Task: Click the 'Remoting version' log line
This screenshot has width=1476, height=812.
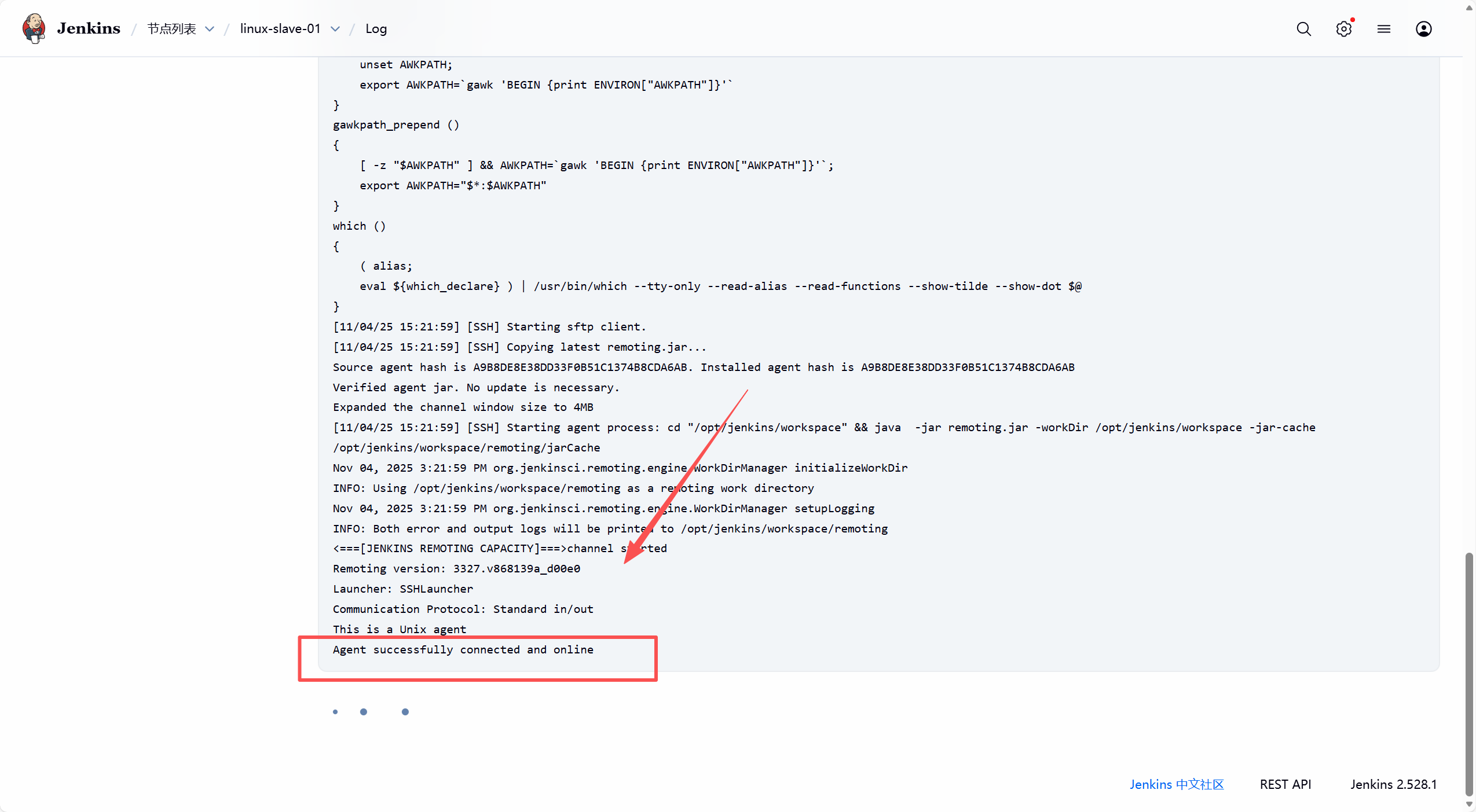Action: (x=456, y=568)
